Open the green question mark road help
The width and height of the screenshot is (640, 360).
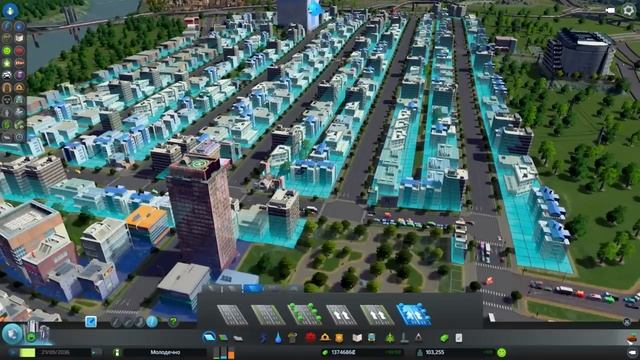[173, 322]
